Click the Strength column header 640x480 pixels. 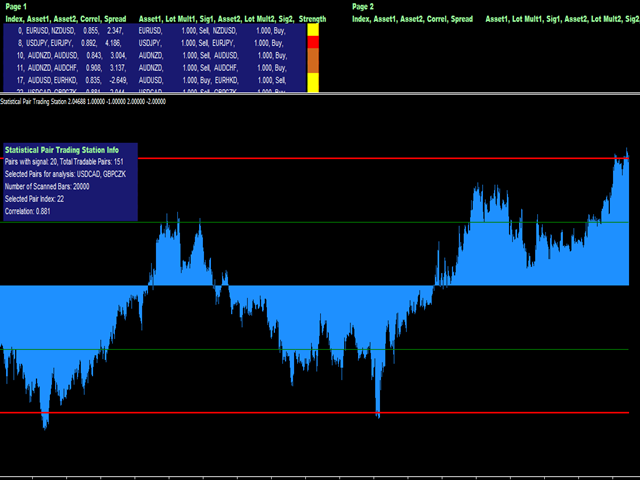pyautogui.click(x=312, y=19)
